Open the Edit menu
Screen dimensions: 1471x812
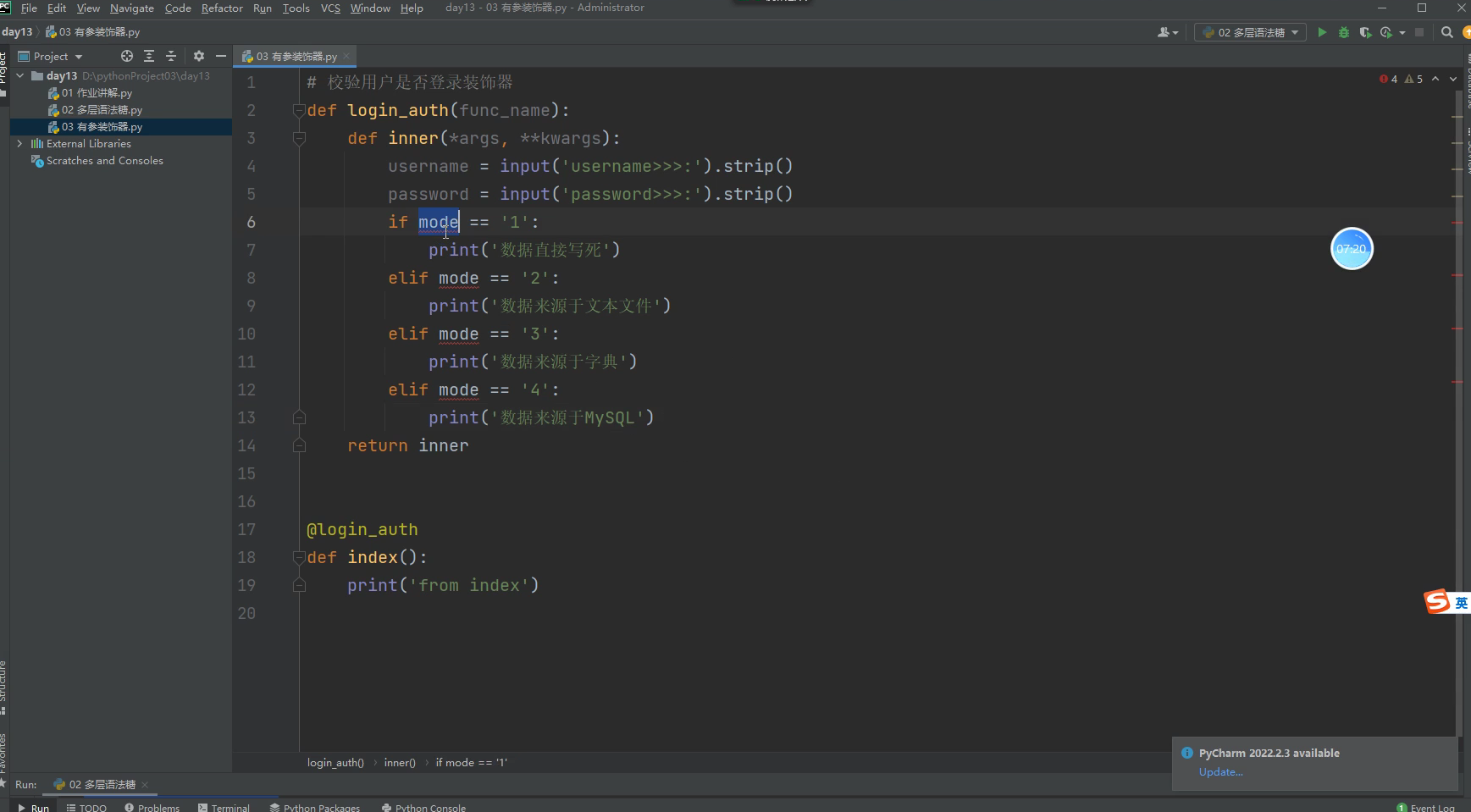[x=57, y=8]
